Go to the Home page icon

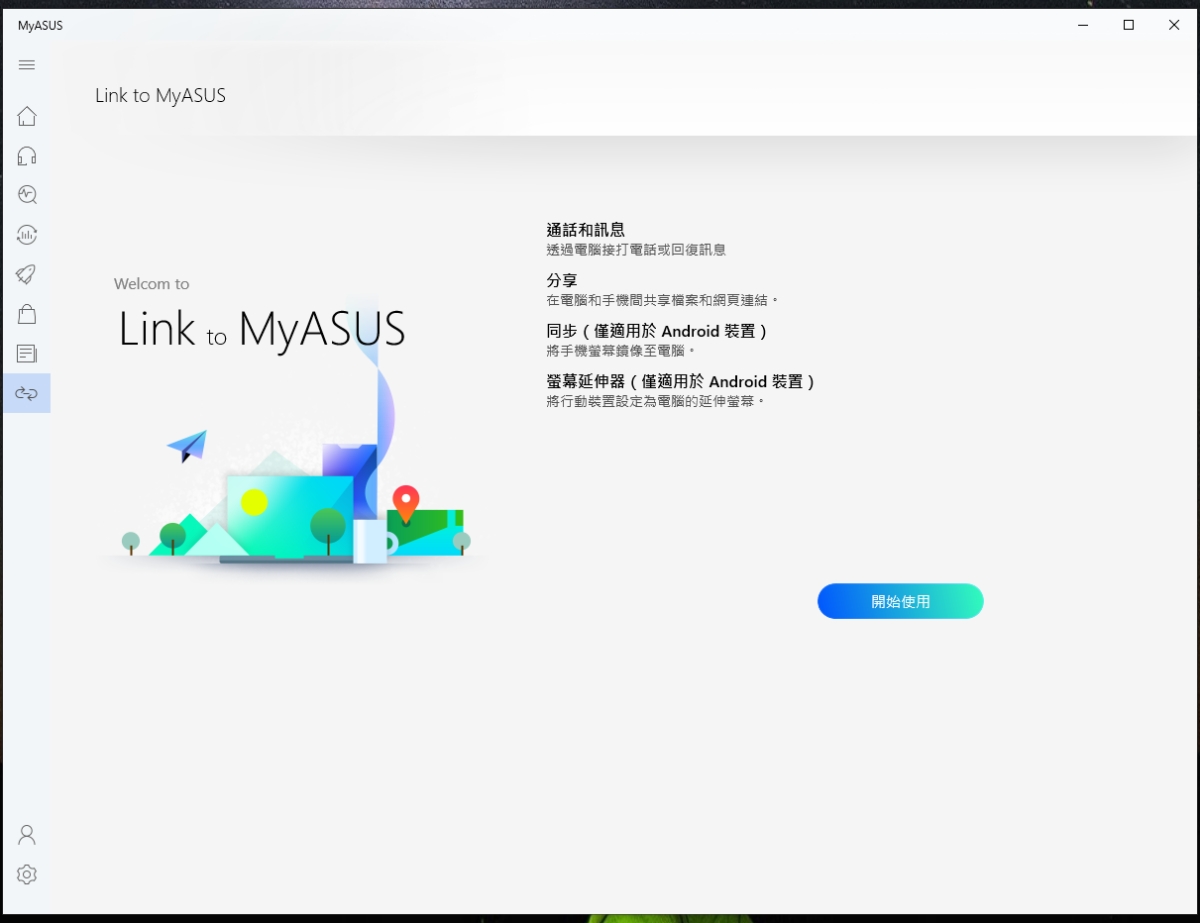click(27, 116)
